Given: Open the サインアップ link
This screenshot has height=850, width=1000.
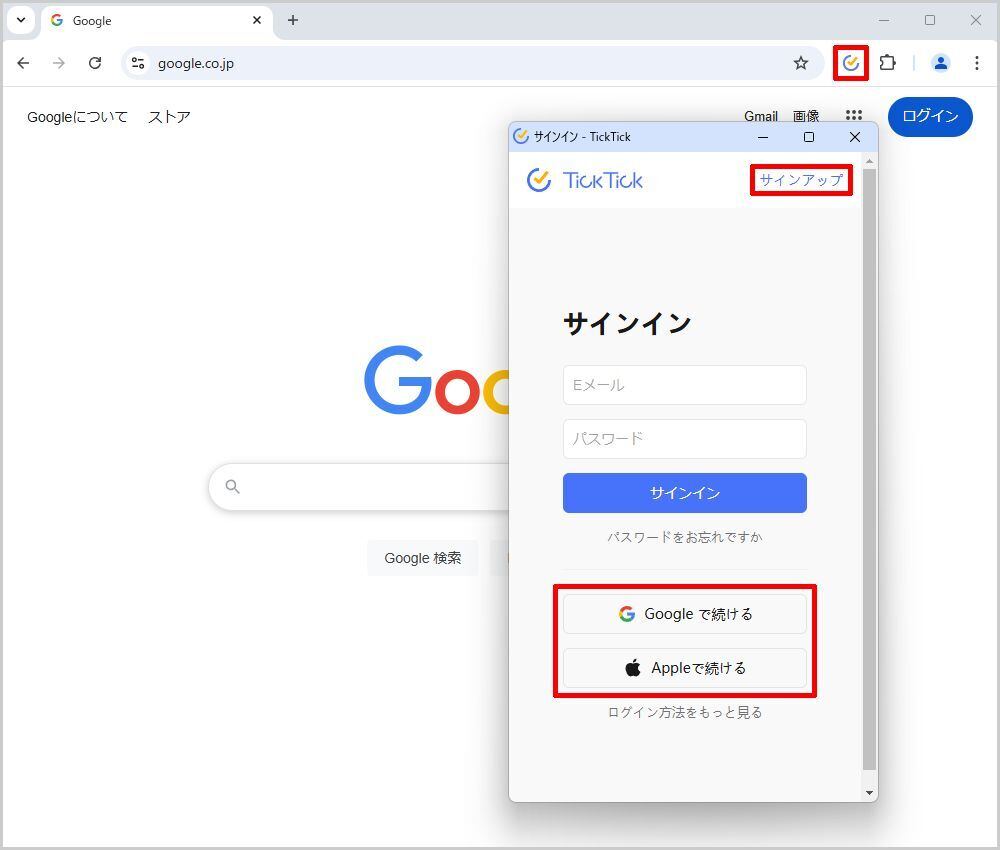Looking at the screenshot, I should pos(801,180).
